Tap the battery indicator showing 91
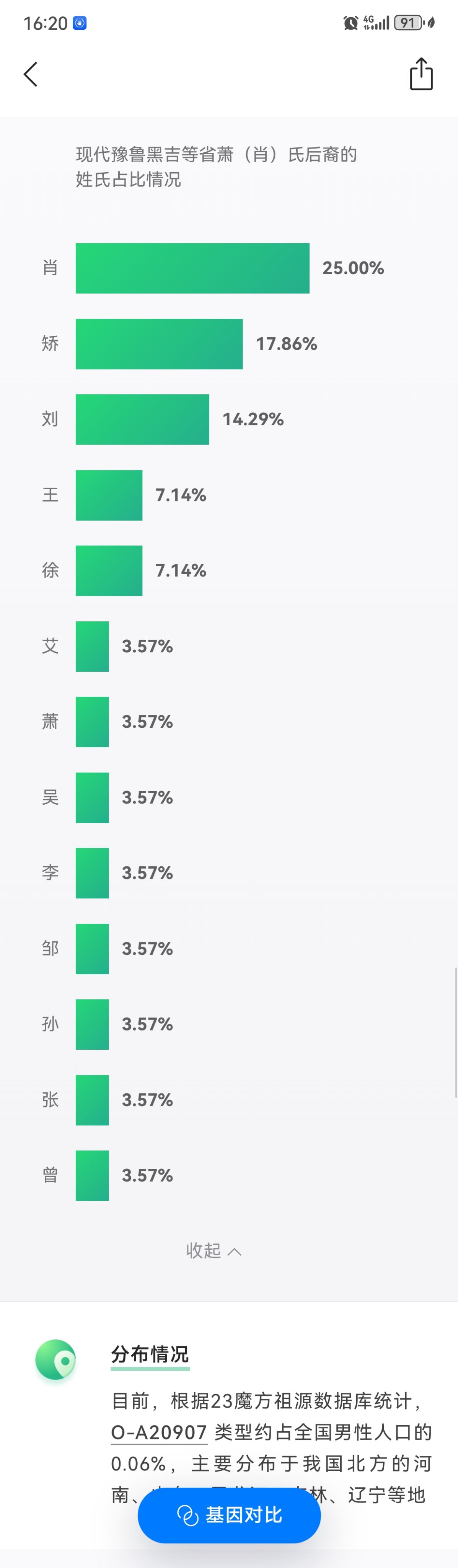458x1568 pixels. (x=409, y=23)
